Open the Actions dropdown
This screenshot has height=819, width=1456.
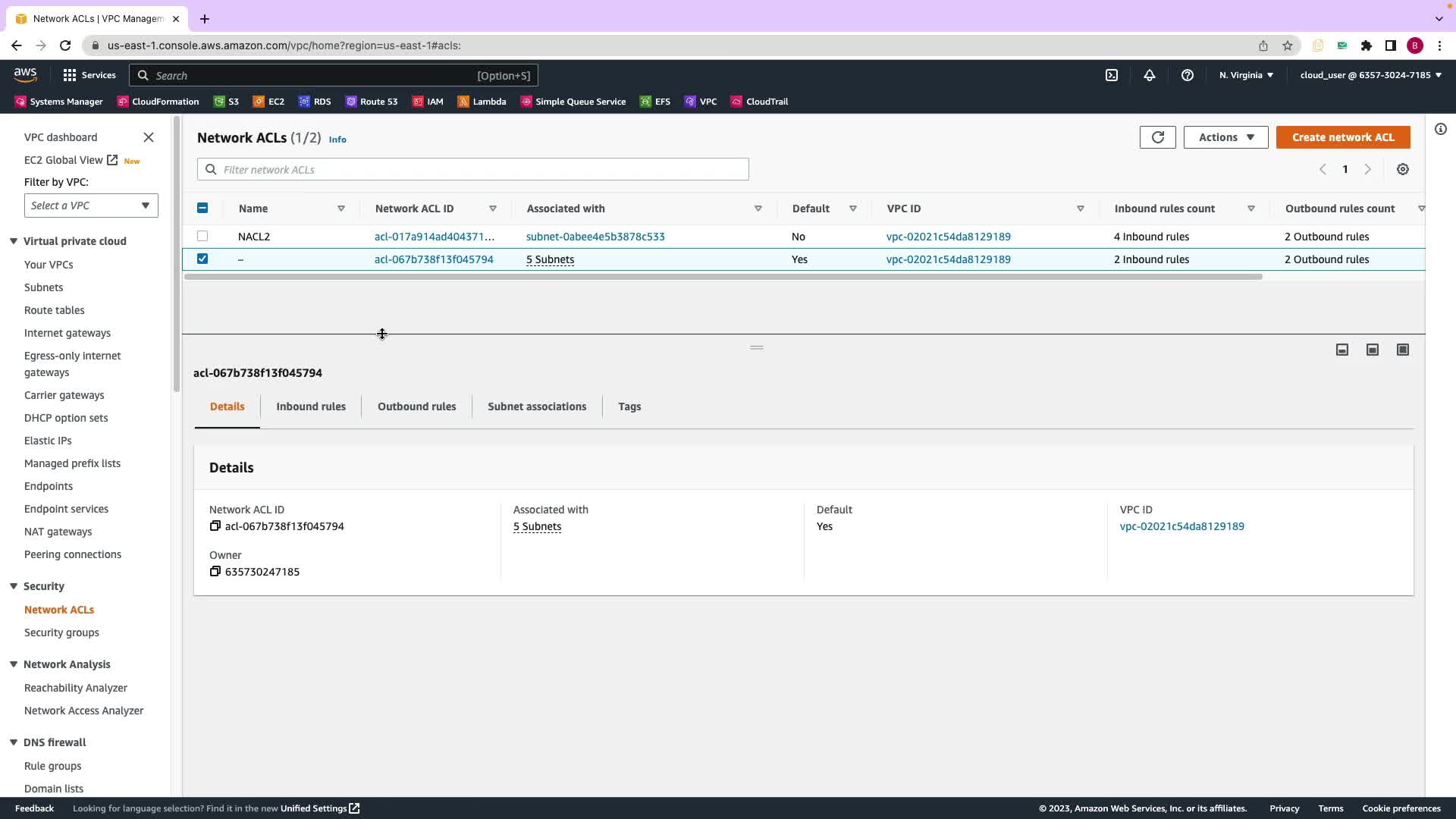[1225, 137]
